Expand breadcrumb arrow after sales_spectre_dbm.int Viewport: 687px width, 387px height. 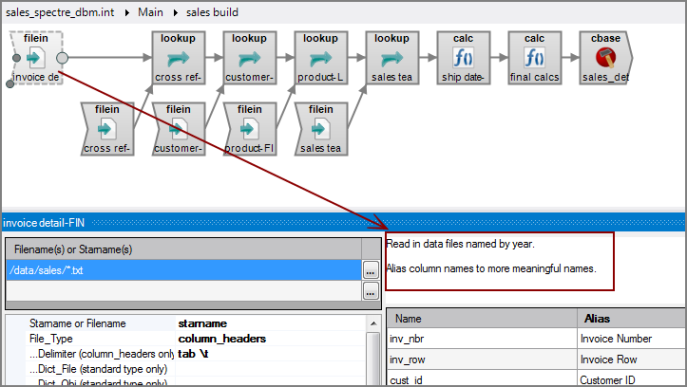[127, 13]
